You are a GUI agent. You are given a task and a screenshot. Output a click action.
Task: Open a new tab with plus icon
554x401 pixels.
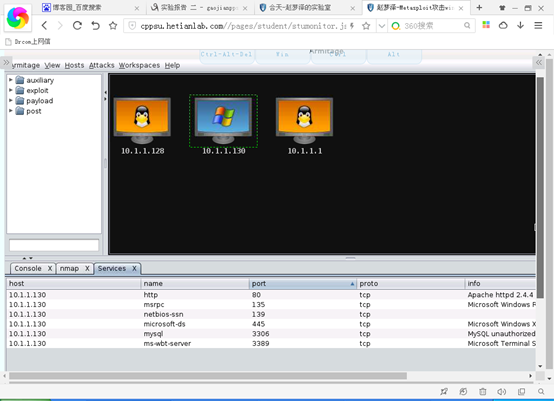(479, 7)
